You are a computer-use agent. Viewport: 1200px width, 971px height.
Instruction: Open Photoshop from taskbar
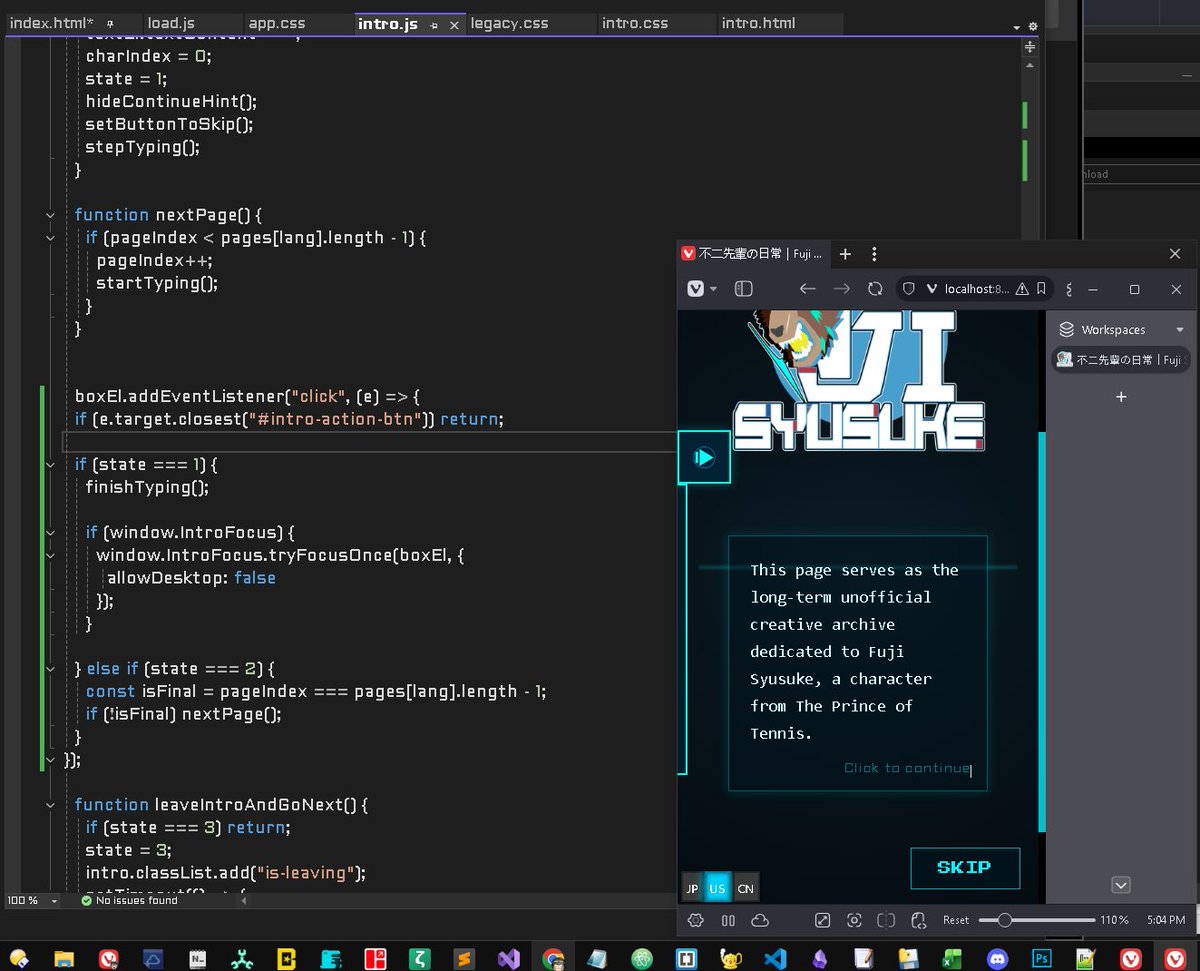coord(1042,958)
